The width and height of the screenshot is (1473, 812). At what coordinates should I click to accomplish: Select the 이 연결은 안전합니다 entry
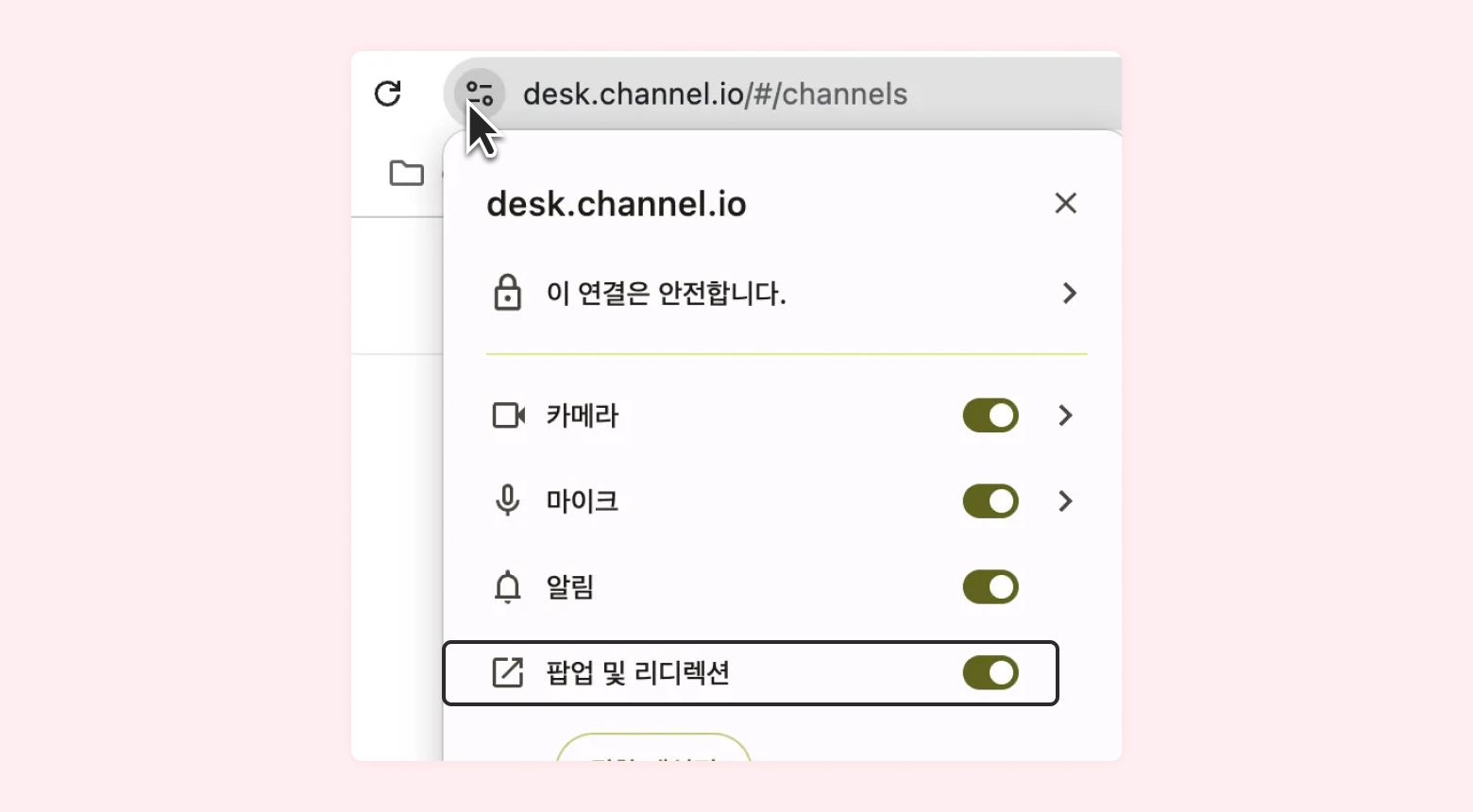tap(666, 294)
